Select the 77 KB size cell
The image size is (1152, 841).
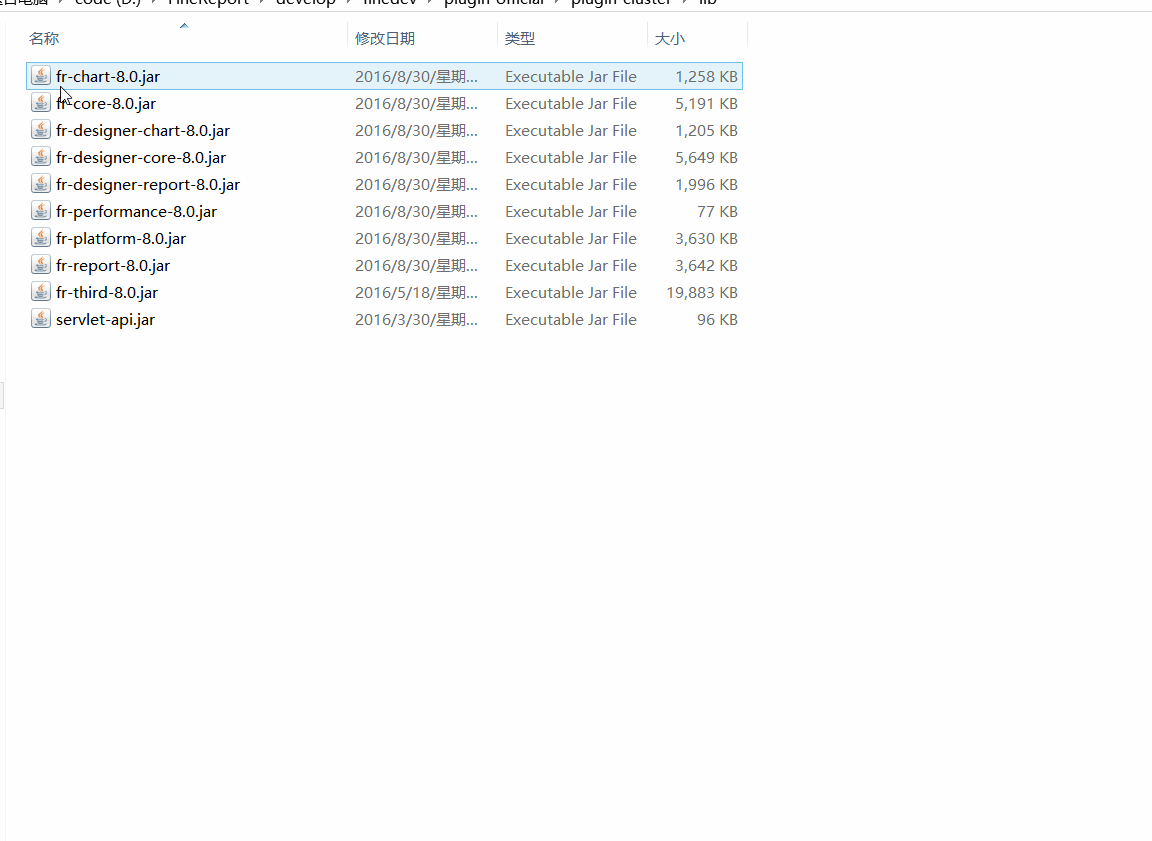[x=717, y=211]
